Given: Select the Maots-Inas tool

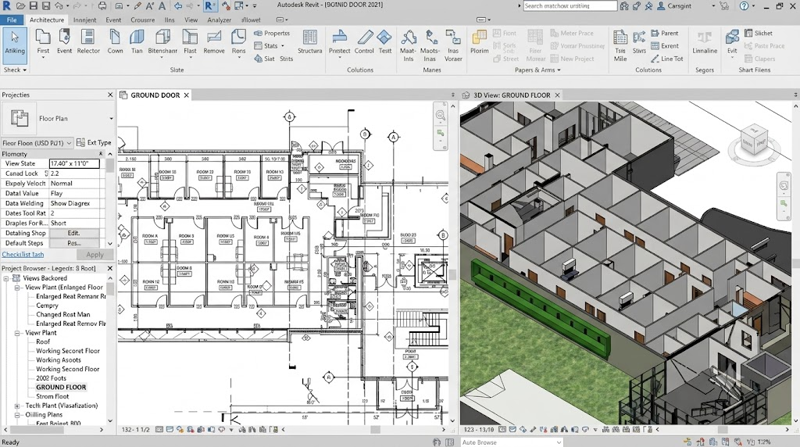Looking at the screenshot, I should pyautogui.click(x=430, y=45).
